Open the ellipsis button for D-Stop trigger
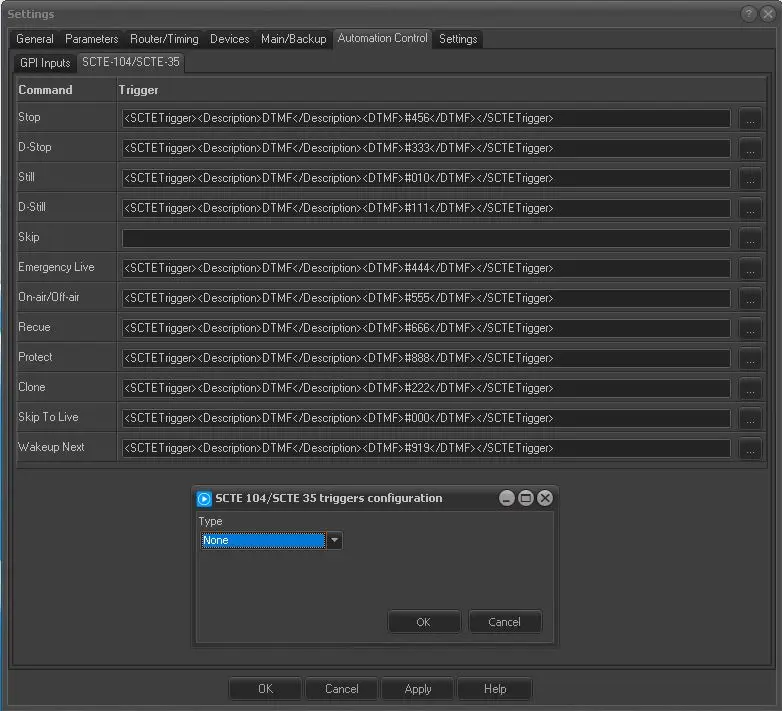Viewport: 782px width, 711px height. (x=750, y=148)
